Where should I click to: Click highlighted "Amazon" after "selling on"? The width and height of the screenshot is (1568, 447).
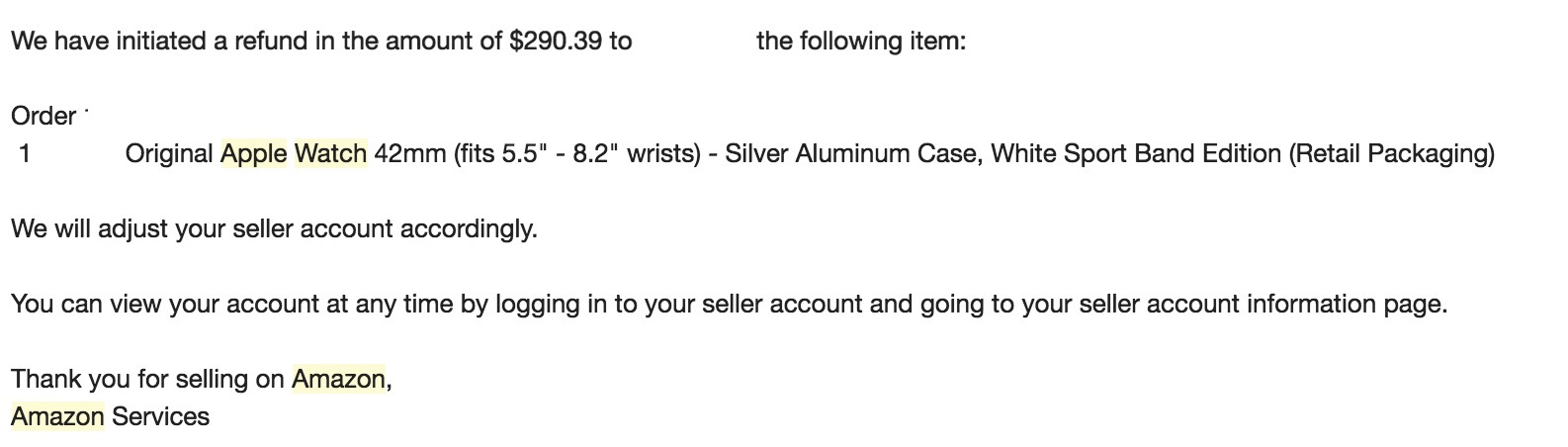click(338, 380)
